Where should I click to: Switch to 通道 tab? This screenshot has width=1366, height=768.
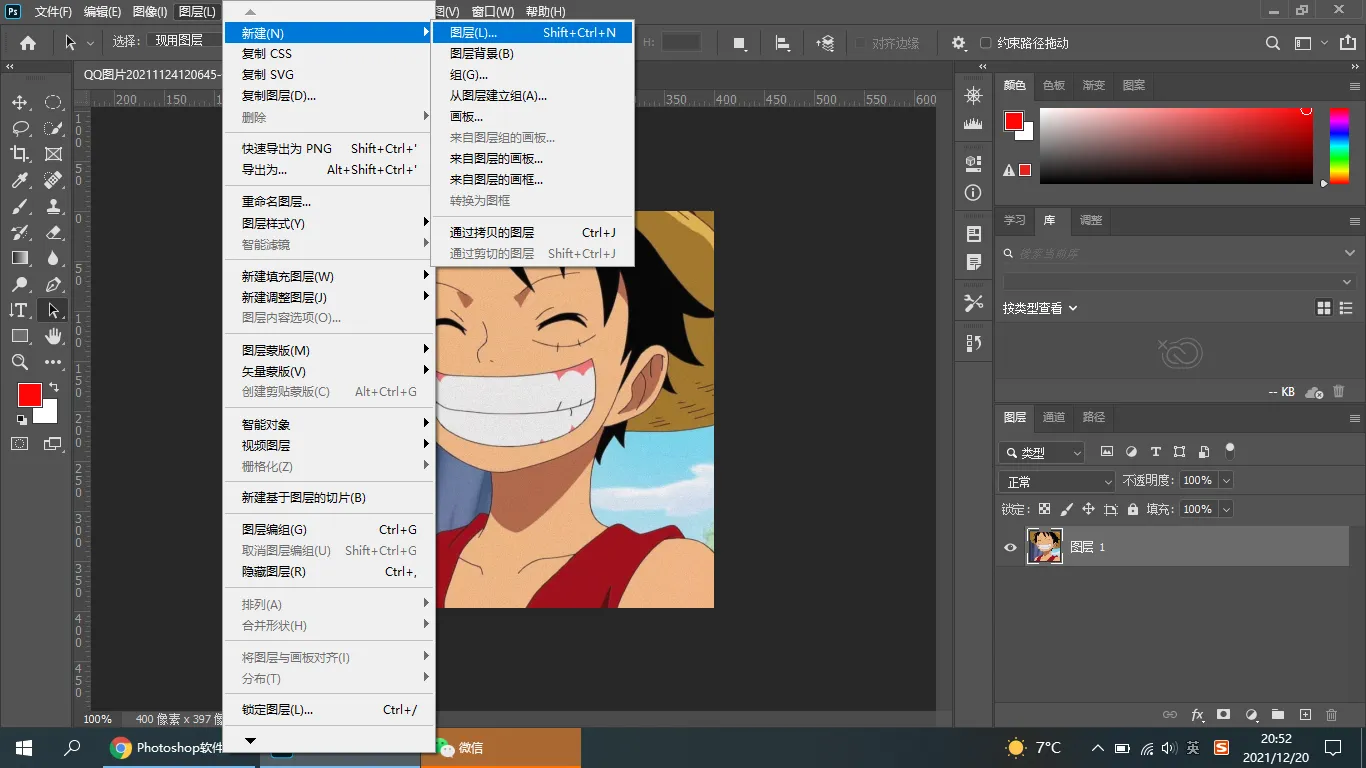pyautogui.click(x=1054, y=417)
